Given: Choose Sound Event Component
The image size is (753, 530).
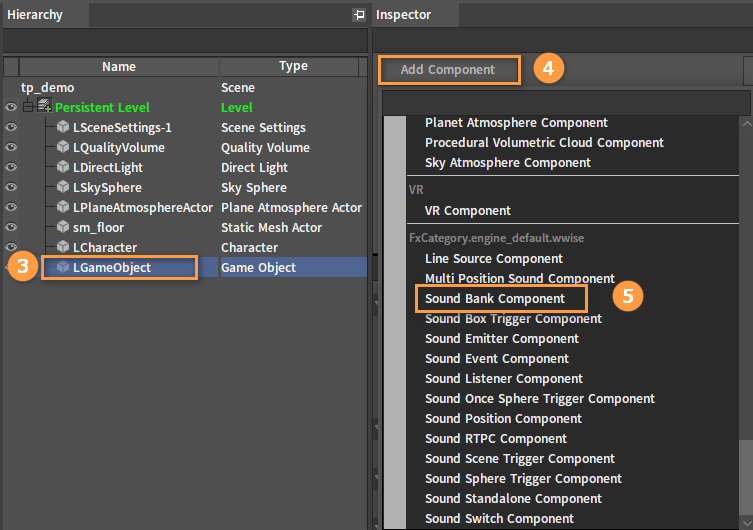Looking at the screenshot, I should [x=497, y=359].
